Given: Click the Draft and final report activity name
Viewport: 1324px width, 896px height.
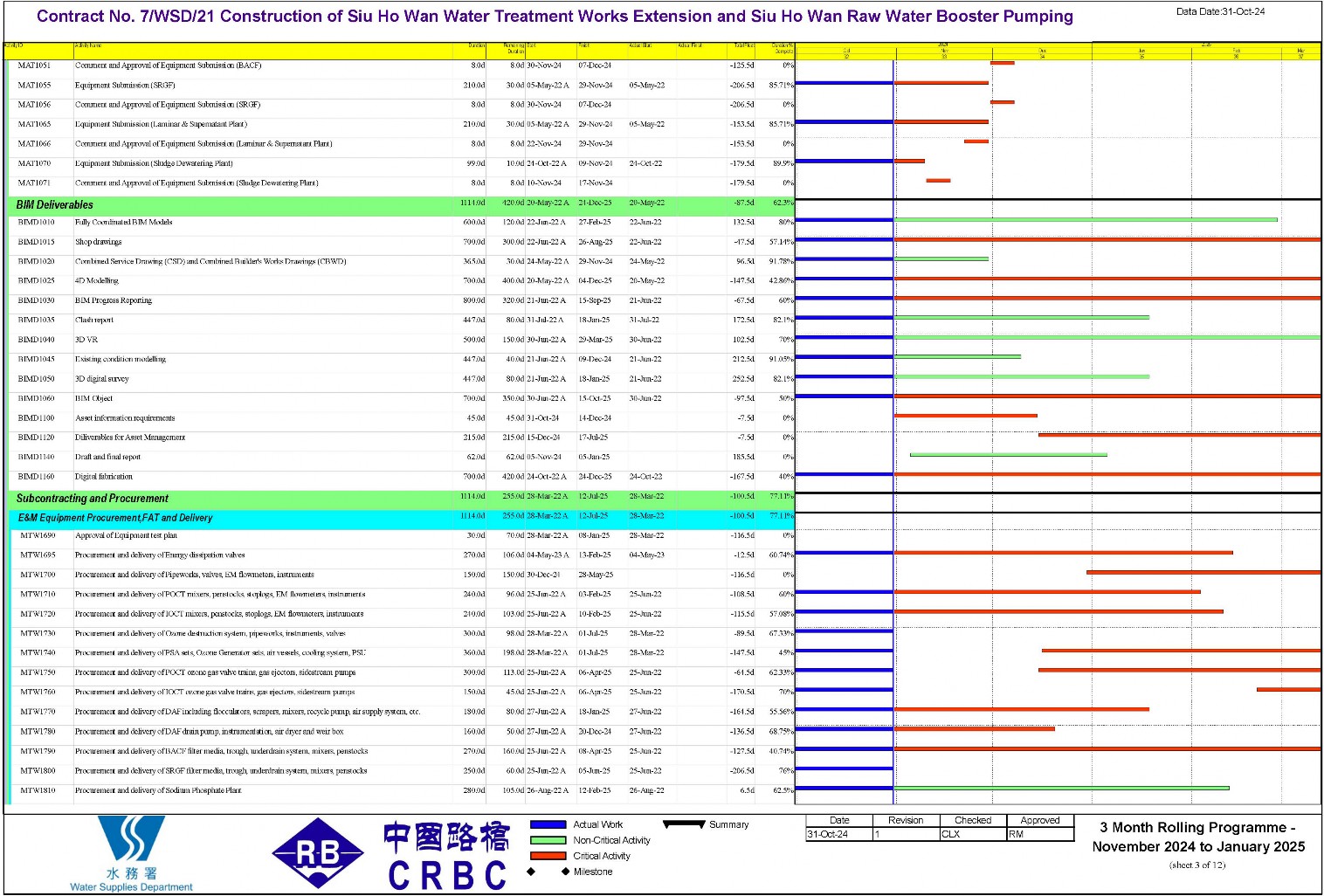Looking at the screenshot, I should point(107,458).
